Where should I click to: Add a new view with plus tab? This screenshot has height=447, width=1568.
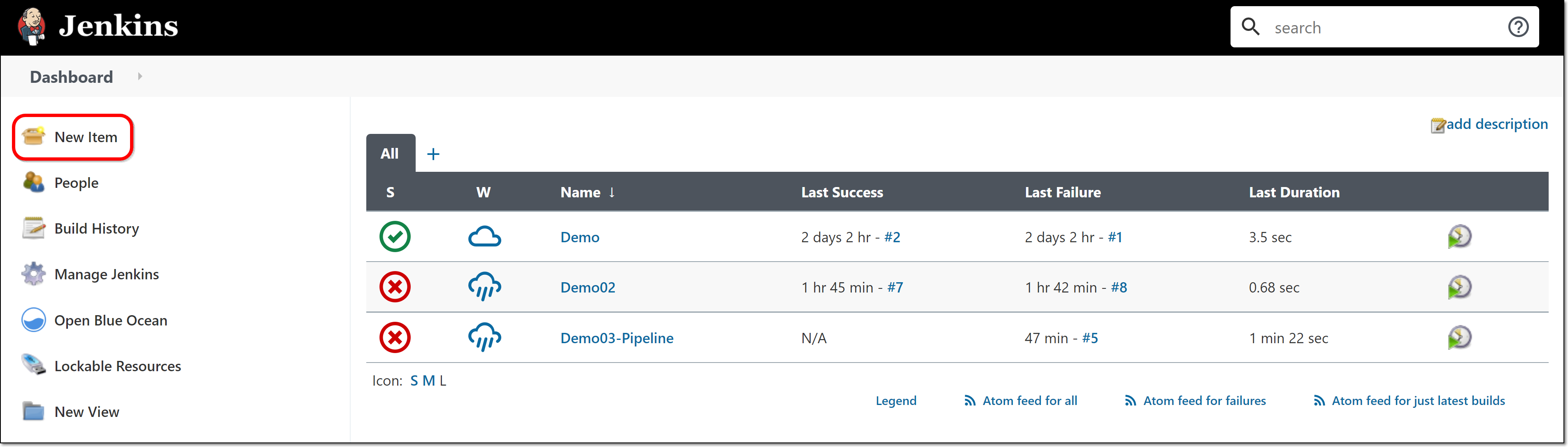pyautogui.click(x=433, y=154)
